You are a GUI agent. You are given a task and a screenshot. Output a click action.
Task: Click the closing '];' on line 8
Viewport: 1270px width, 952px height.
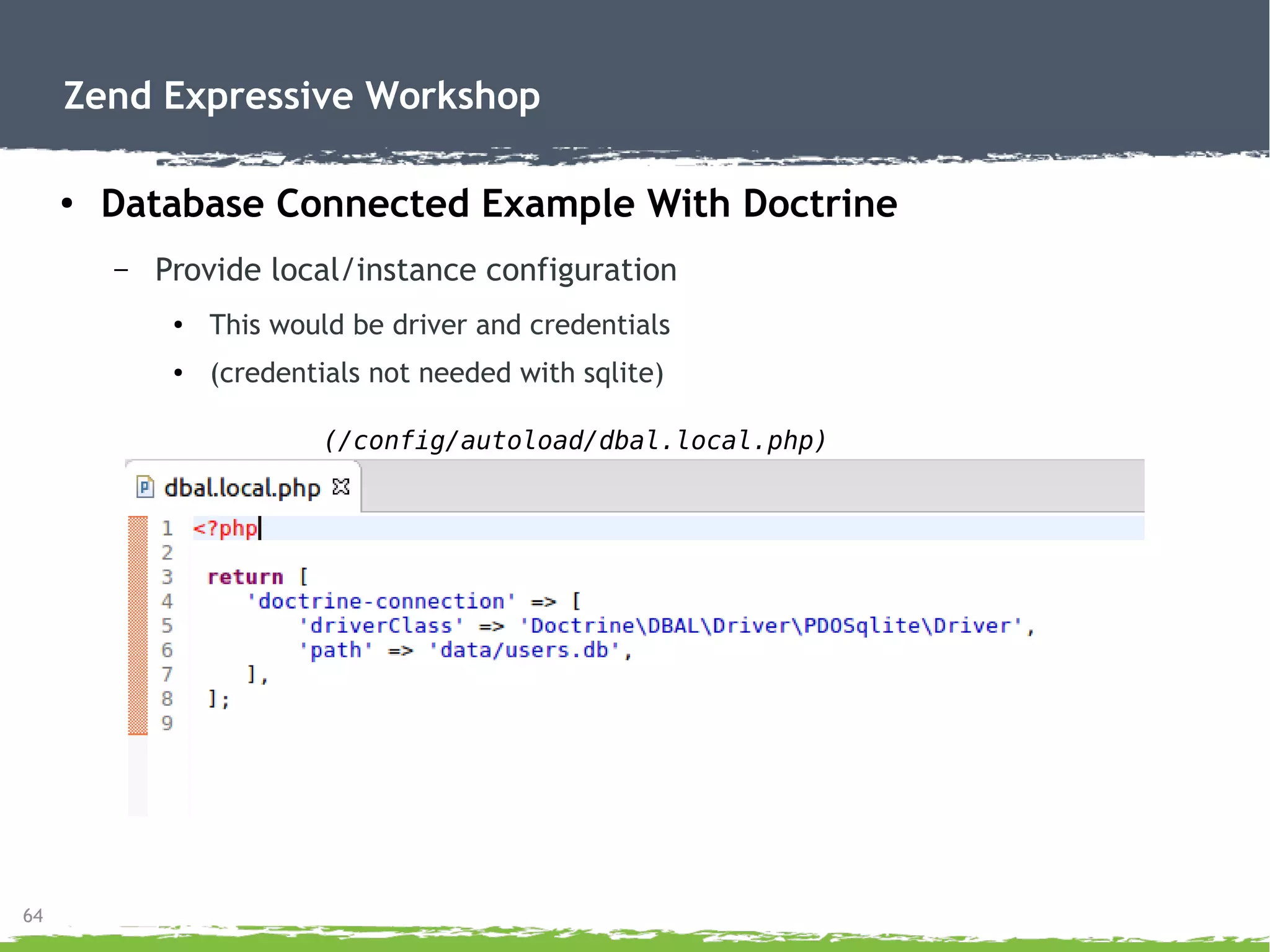(218, 699)
